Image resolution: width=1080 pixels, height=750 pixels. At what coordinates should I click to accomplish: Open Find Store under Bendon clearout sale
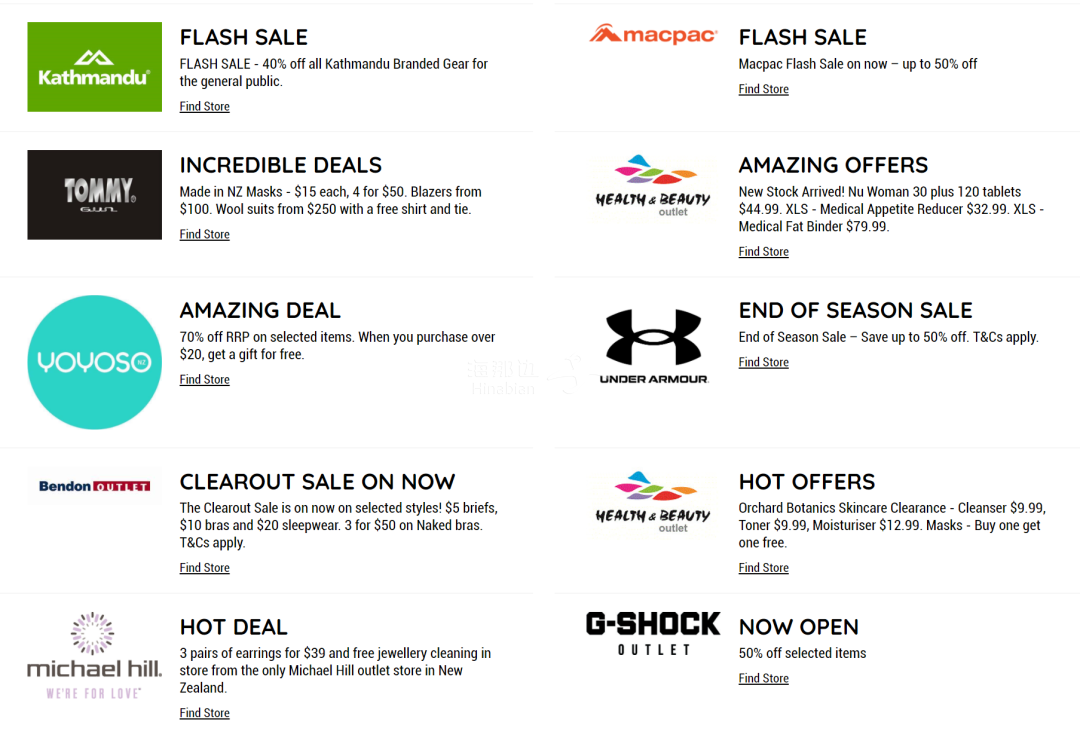pyautogui.click(x=204, y=568)
